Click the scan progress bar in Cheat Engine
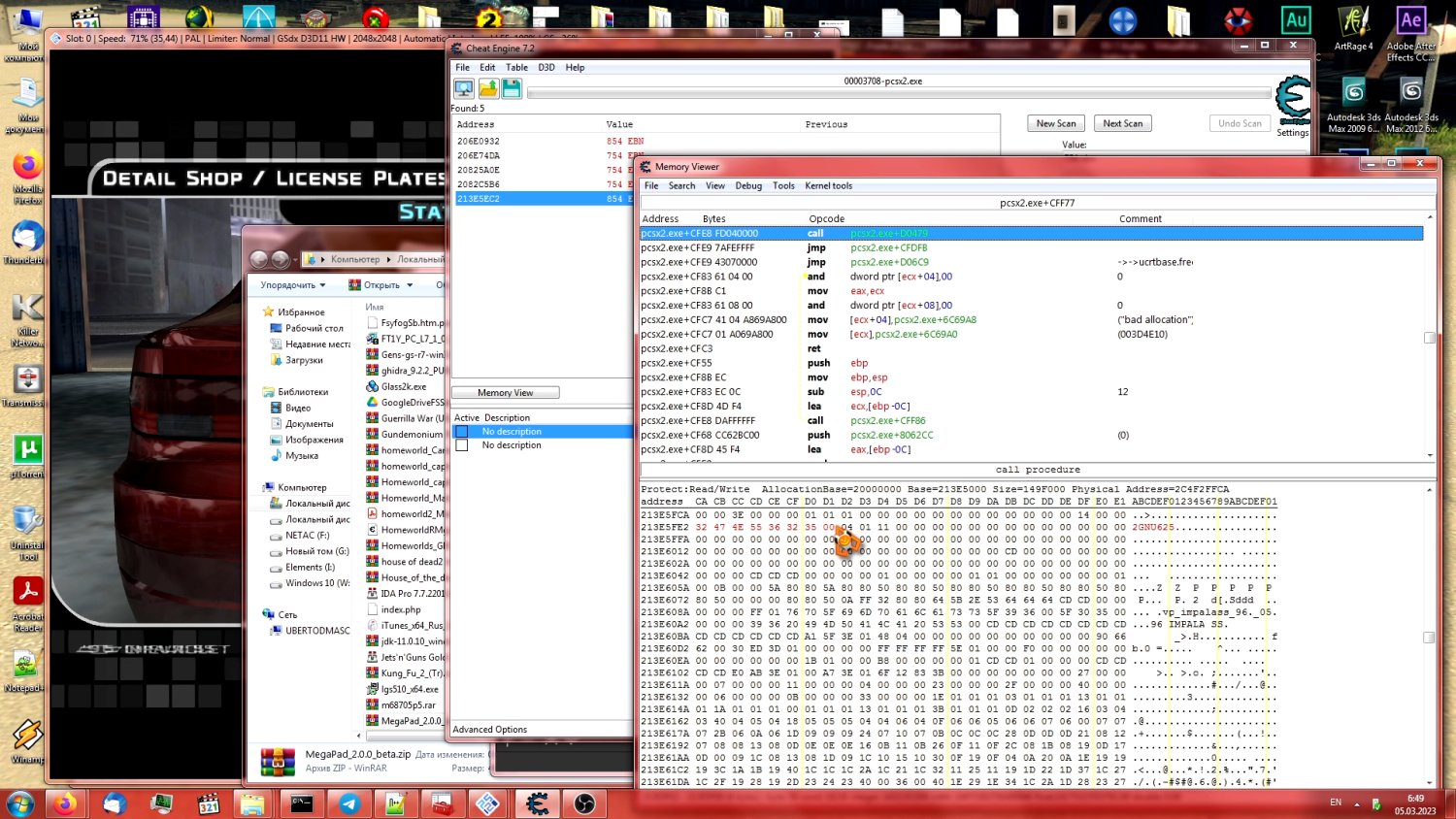The image size is (1456, 819). (x=899, y=94)
